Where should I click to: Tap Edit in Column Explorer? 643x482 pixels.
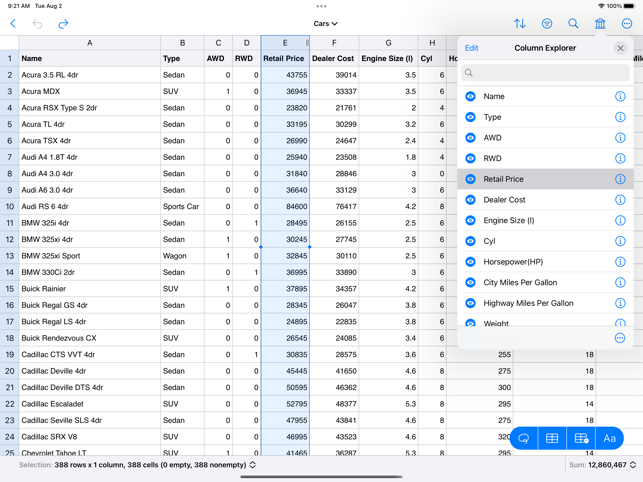click(x=472, y=48)
